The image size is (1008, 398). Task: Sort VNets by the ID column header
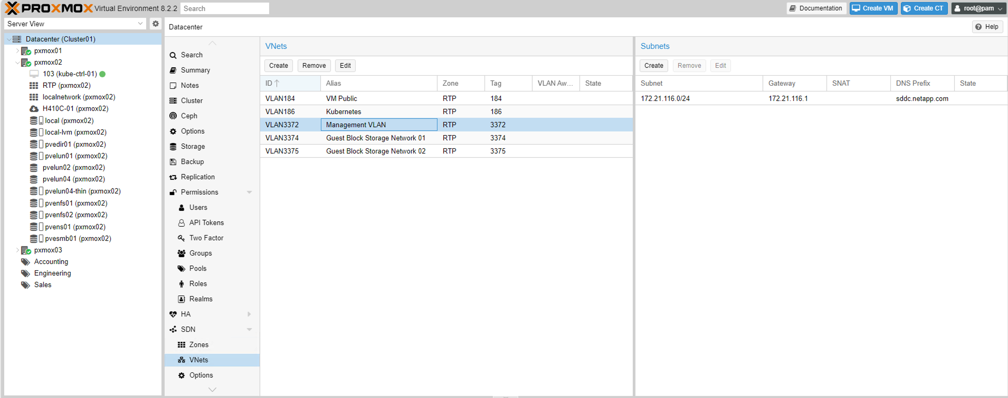[x=290, y=84]
